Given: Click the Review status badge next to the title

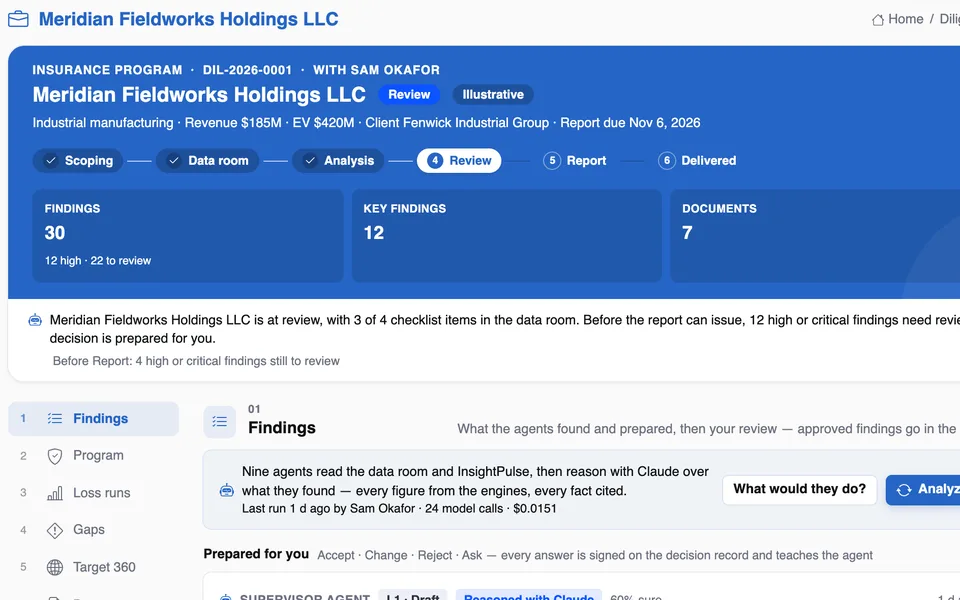Looking at the screenshot, I should 409,95.
